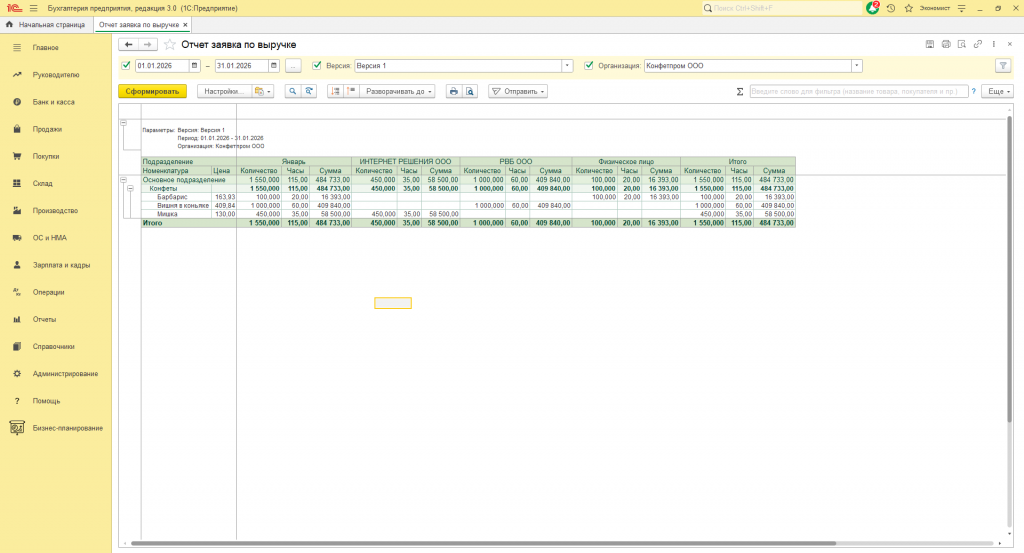
Task: Open the history clock icon
Action: click(x=891, y=7)
